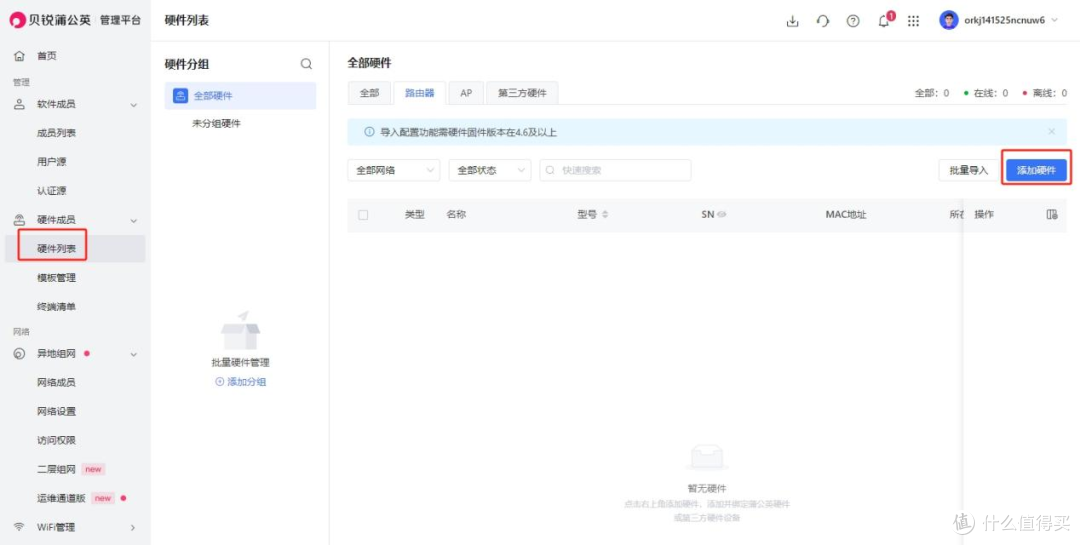Viewport: 1080px width, 545px height.
Task: Collapse the 异地组网 menu chevron
Action: click(x=134, y=354)
